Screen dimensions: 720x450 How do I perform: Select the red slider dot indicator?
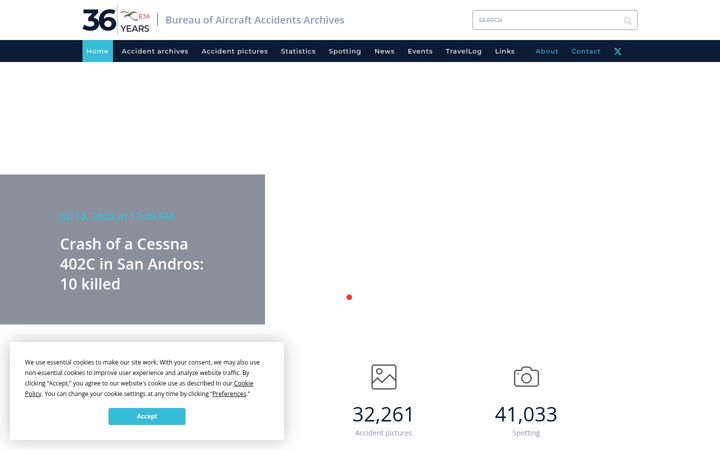(x=349, y=297)
